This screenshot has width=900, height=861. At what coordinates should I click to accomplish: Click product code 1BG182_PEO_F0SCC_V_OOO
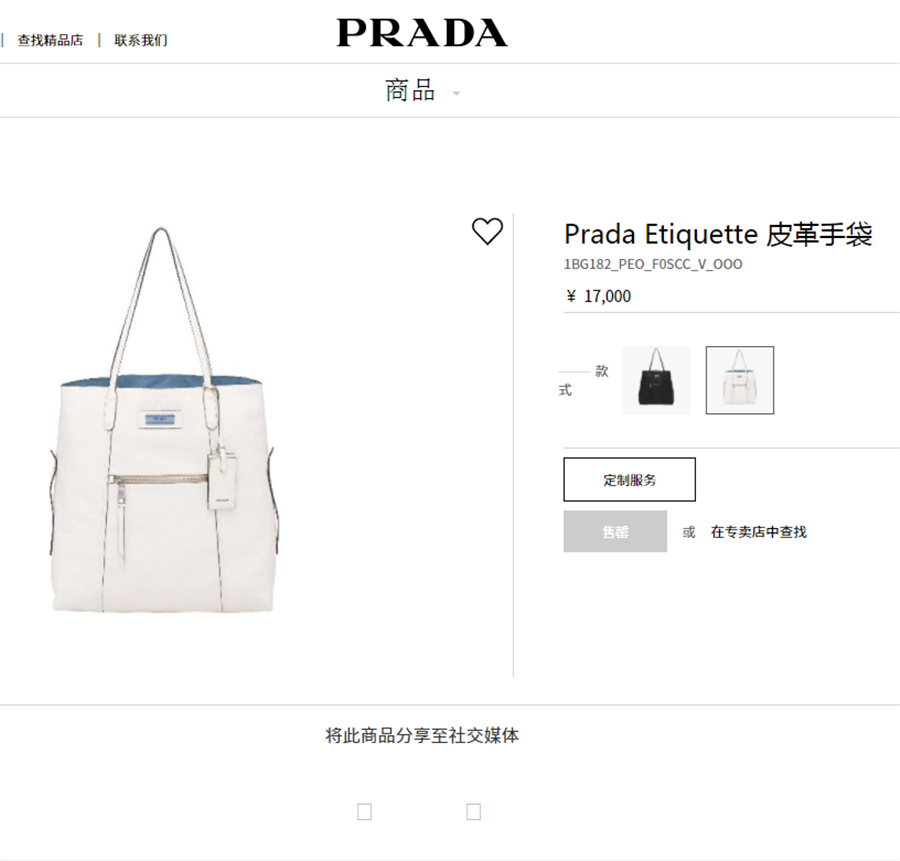653,264
